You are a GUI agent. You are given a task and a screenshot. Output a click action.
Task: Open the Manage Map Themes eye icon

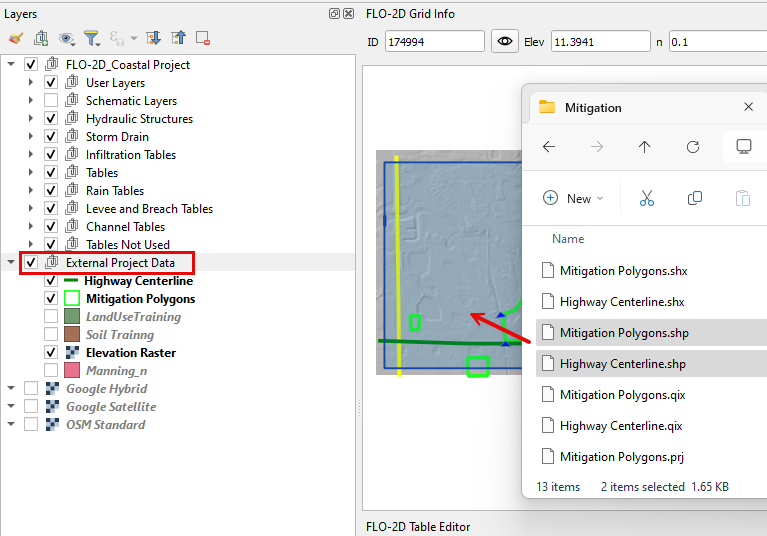click(67, 38)
